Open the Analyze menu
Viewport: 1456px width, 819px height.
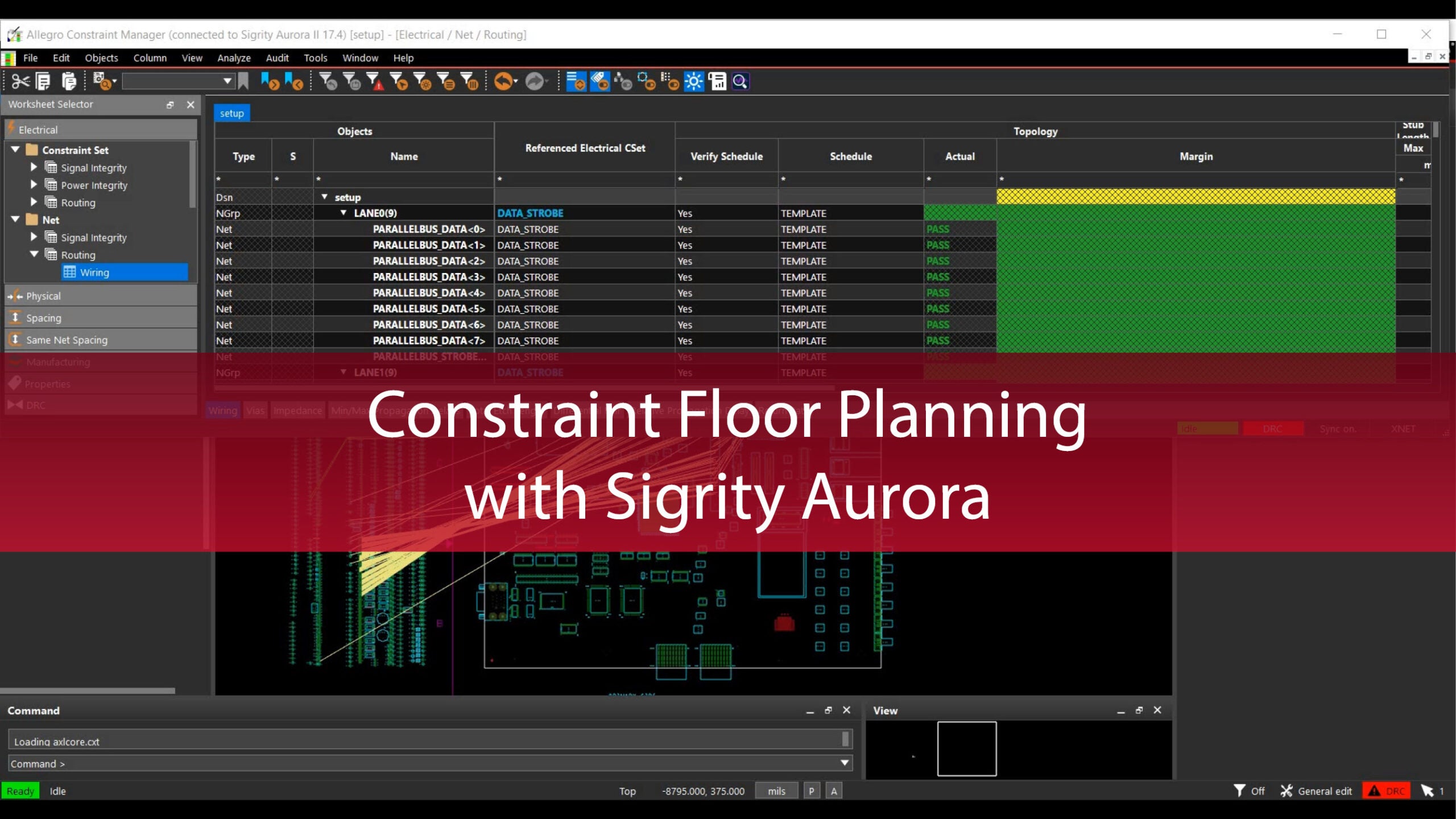coord(234,58)
